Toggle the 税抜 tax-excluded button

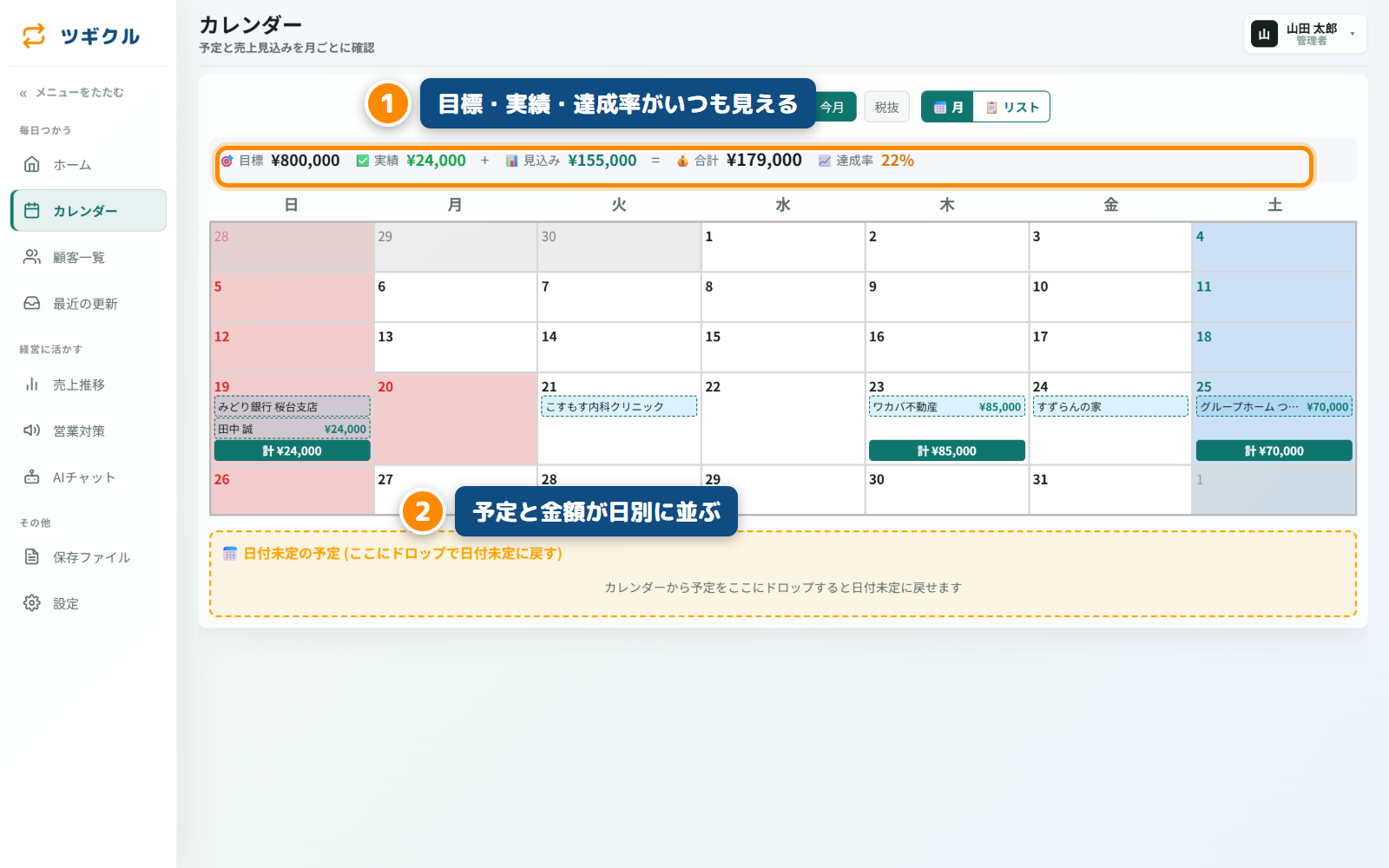886,107
